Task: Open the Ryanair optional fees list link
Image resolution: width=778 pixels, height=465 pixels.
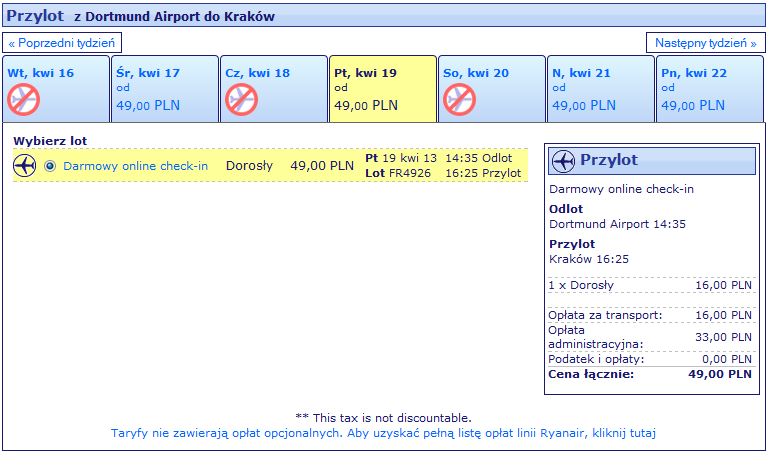Action: click(383, 433)
